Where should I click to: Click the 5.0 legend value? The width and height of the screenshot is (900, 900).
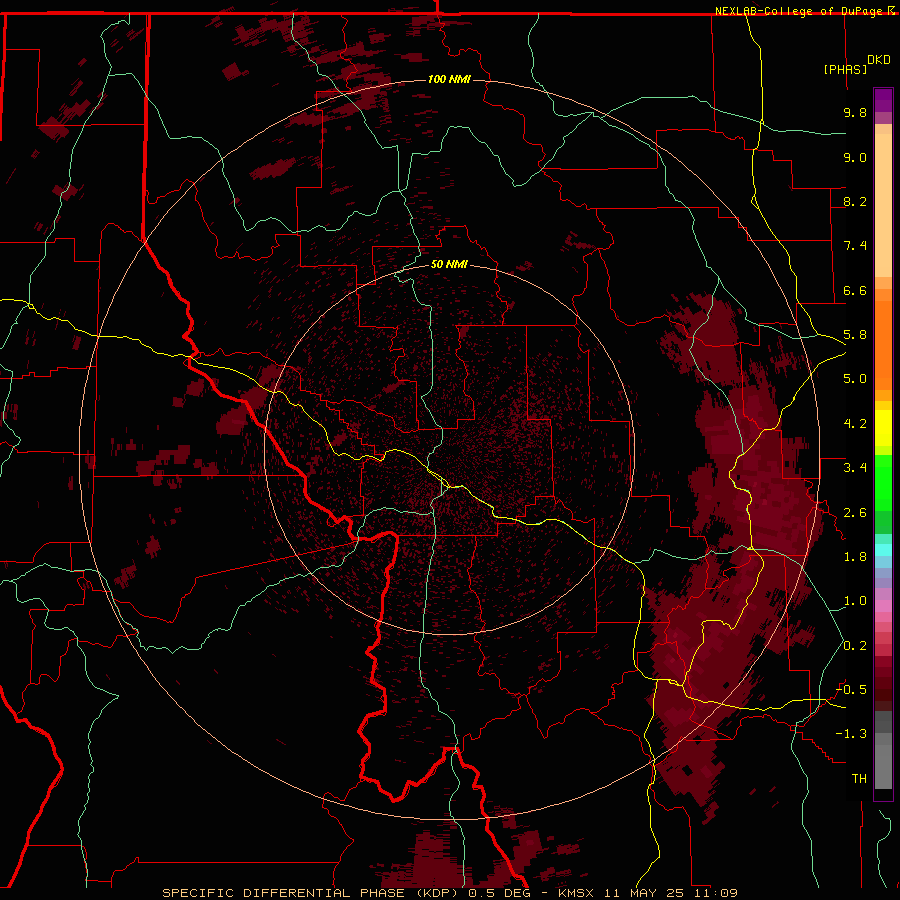point(855,379)
